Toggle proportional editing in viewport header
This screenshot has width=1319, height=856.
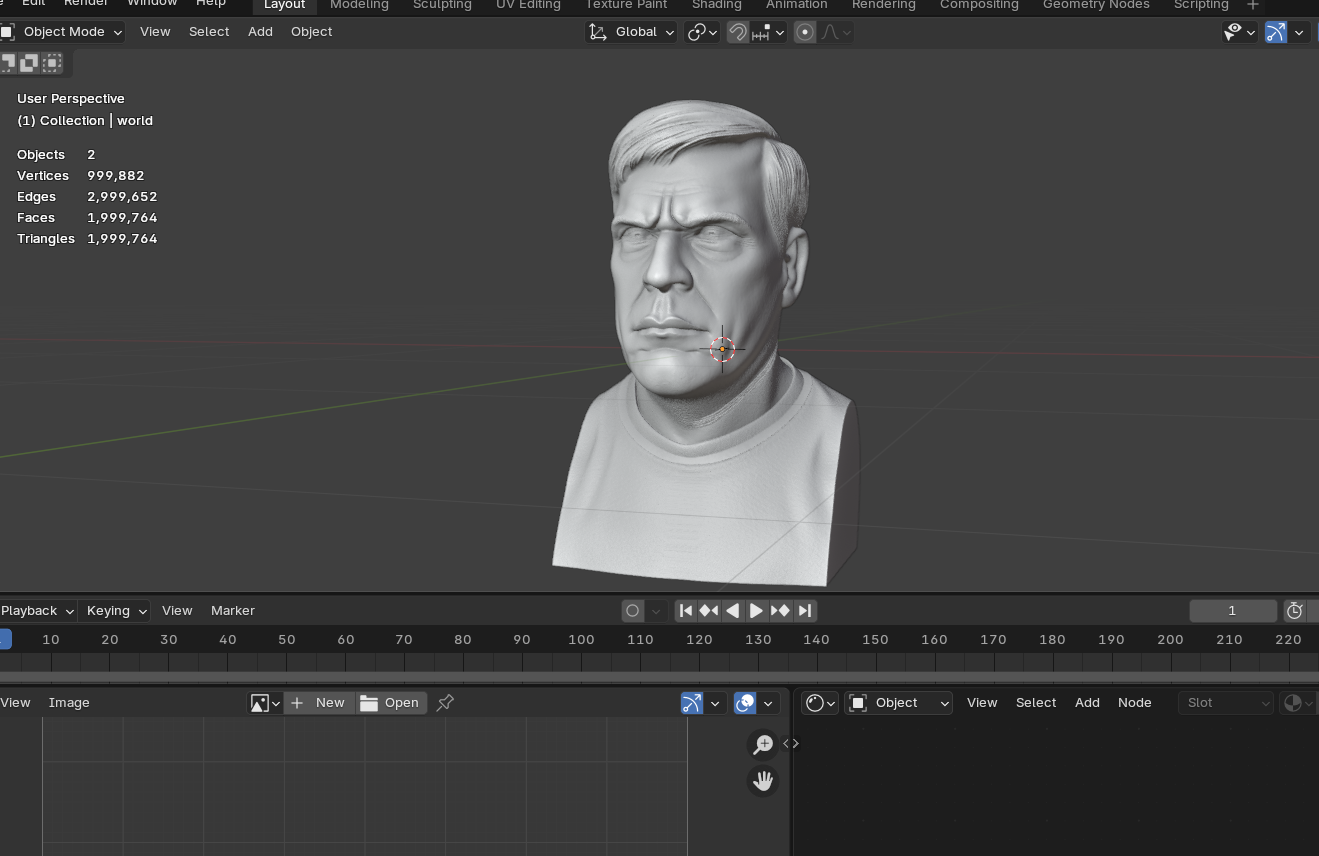(x=805, y=32)
